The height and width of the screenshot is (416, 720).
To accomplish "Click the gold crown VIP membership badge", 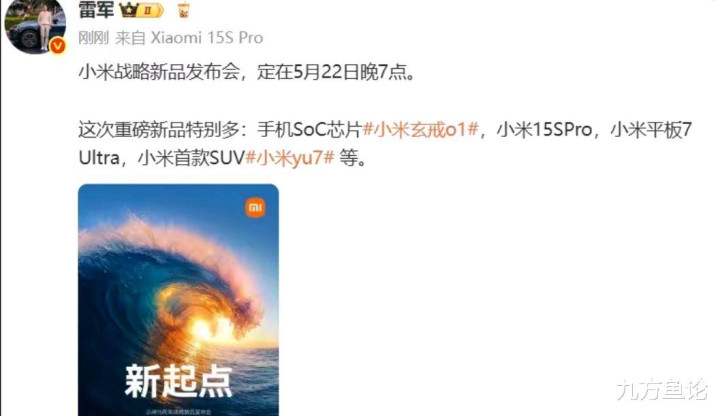I will (x=141, y=10).
